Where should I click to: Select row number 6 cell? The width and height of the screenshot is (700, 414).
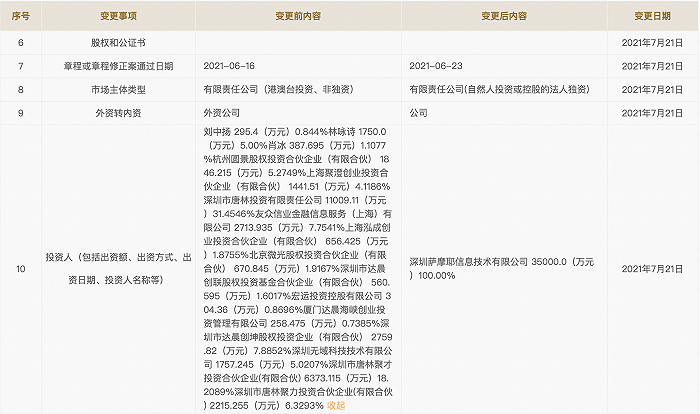[x=21, y=43]
